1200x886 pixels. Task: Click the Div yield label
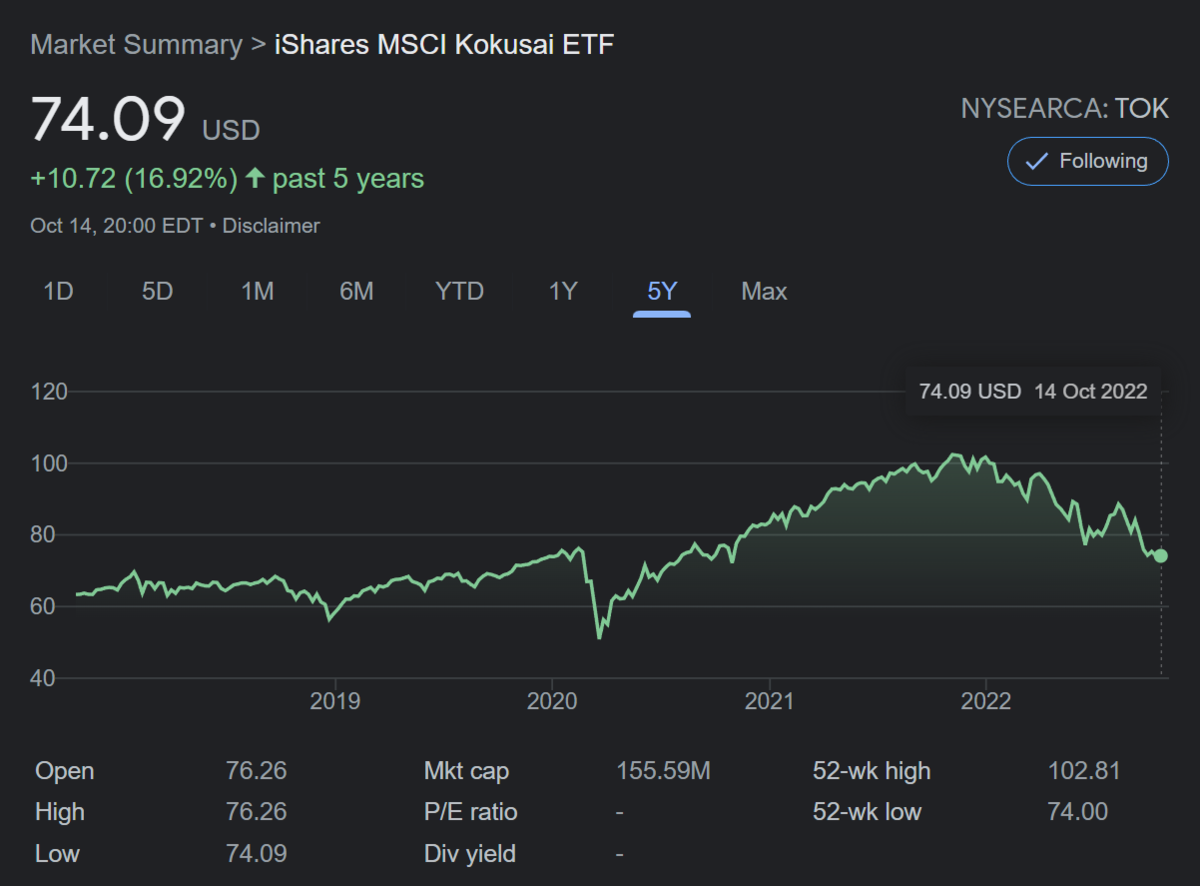point(470,854)
